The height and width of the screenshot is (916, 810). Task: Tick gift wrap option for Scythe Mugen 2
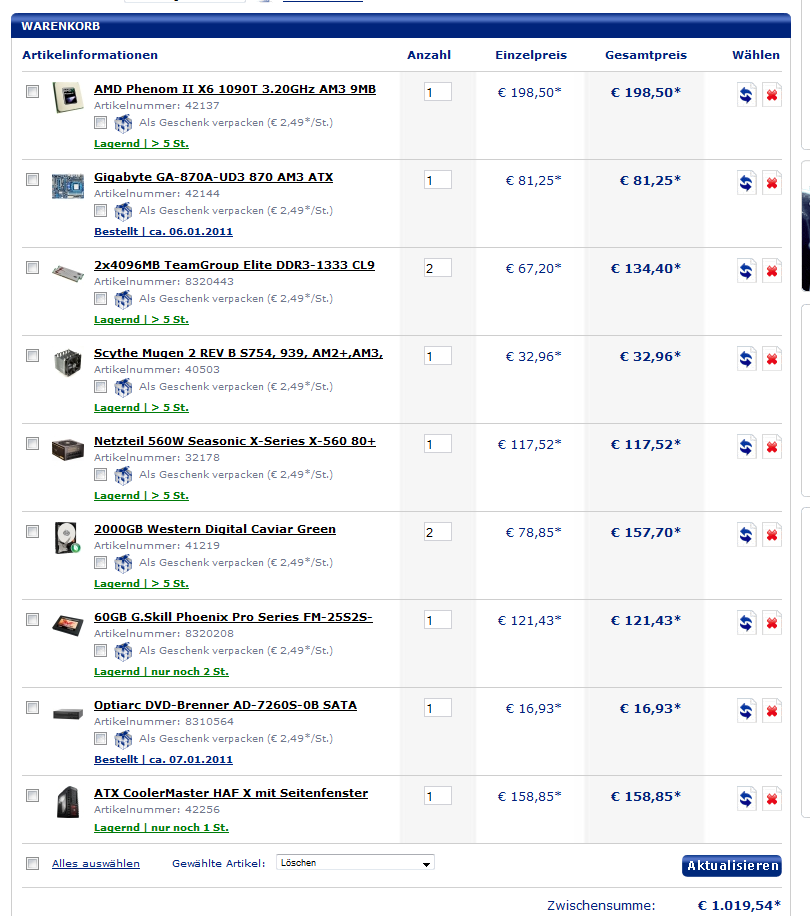pos(100,387)
